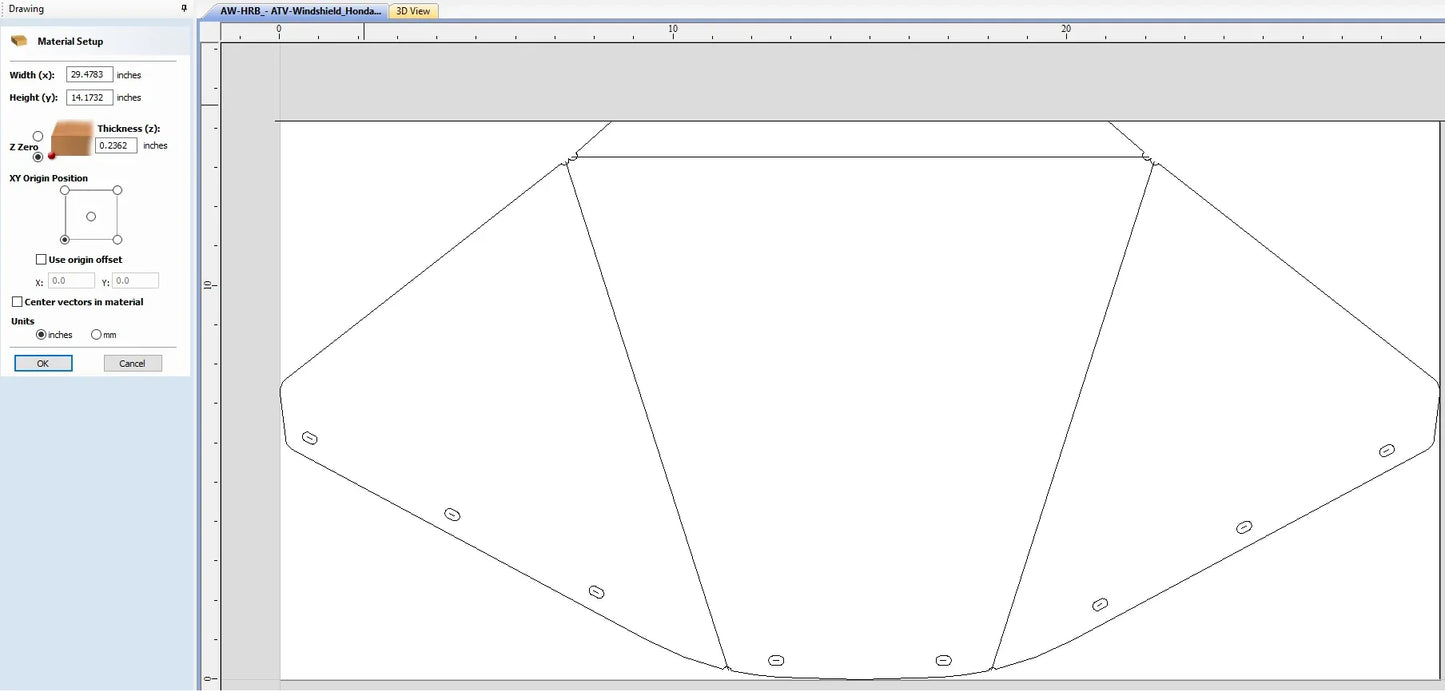Select center XY origin position

[91, 216]
